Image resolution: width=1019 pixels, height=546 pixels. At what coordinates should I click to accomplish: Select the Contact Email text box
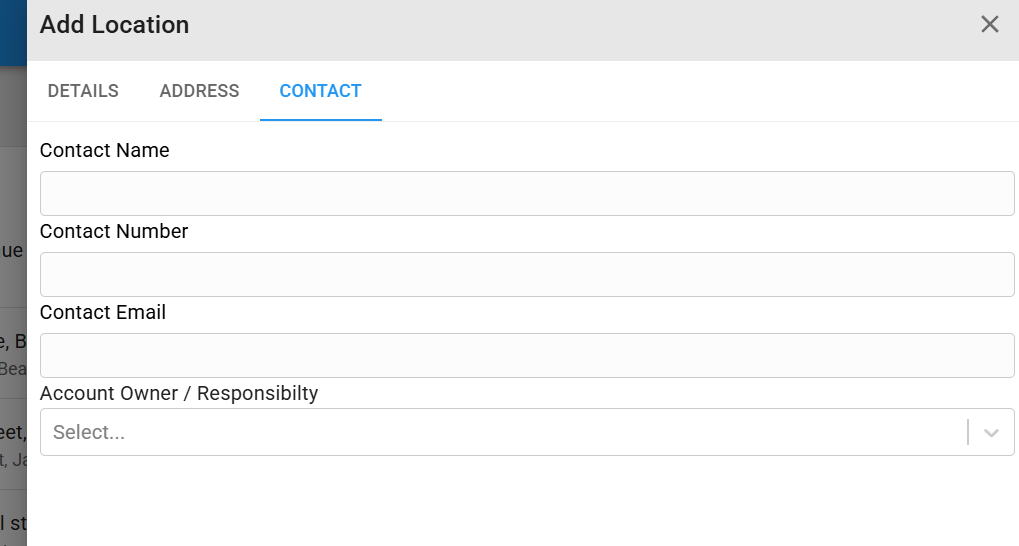coord(527,356)
